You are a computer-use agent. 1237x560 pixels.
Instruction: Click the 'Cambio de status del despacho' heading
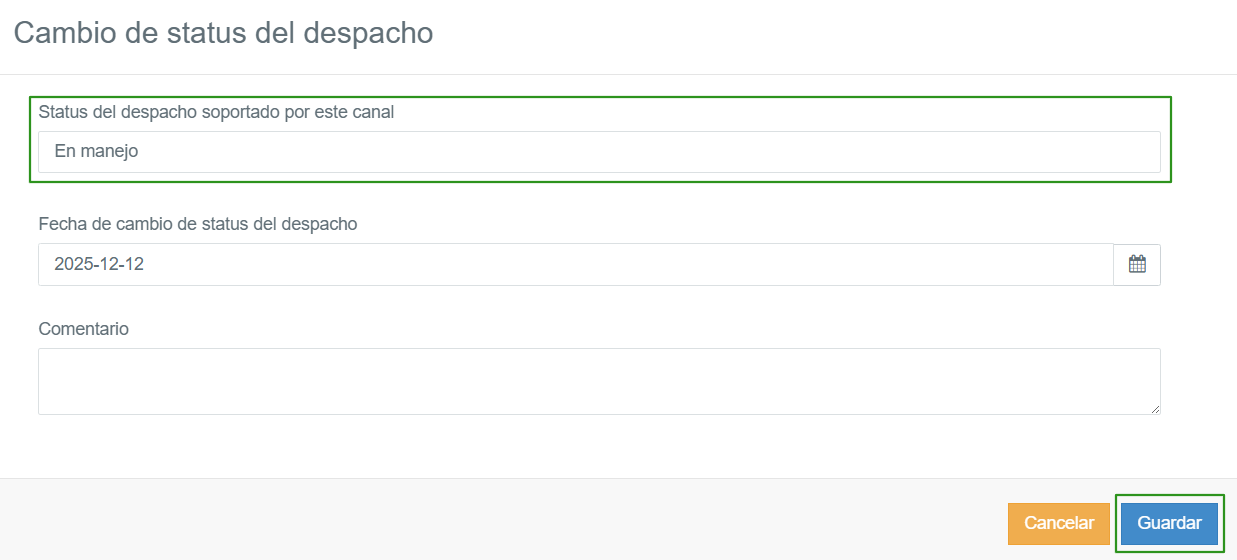pos(223,32)
